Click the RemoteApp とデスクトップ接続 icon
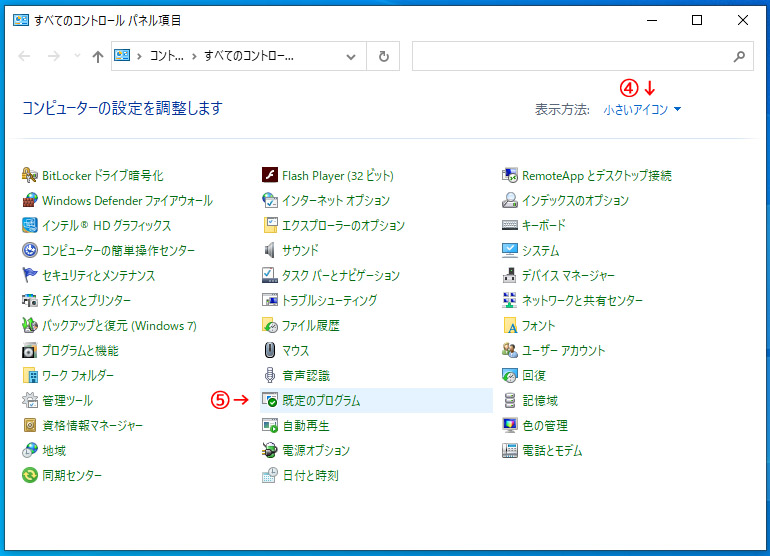The width and height of the screenshot is (770, 556). (x=510, y=175)
